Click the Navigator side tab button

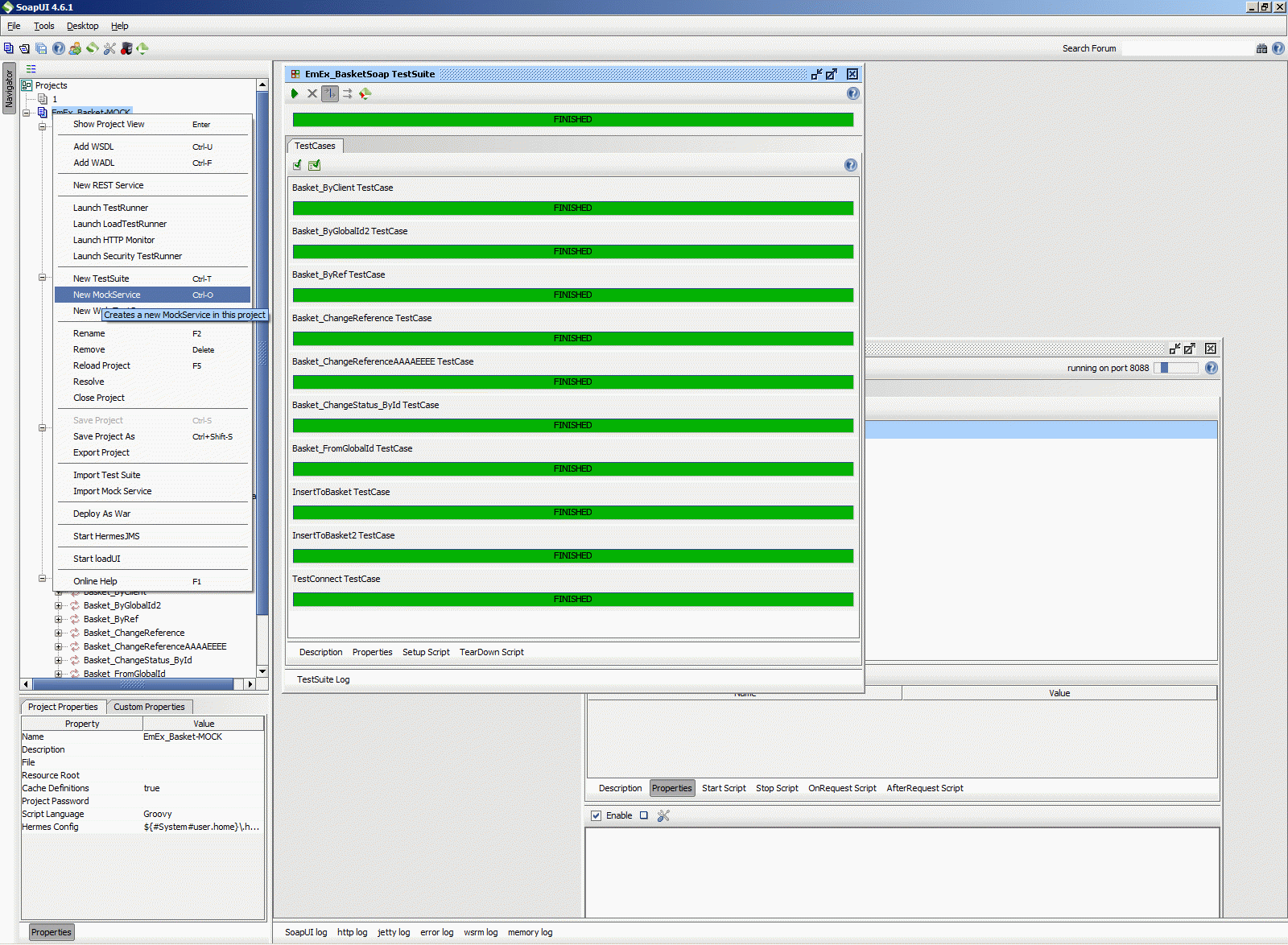click(x=9, y=89)
